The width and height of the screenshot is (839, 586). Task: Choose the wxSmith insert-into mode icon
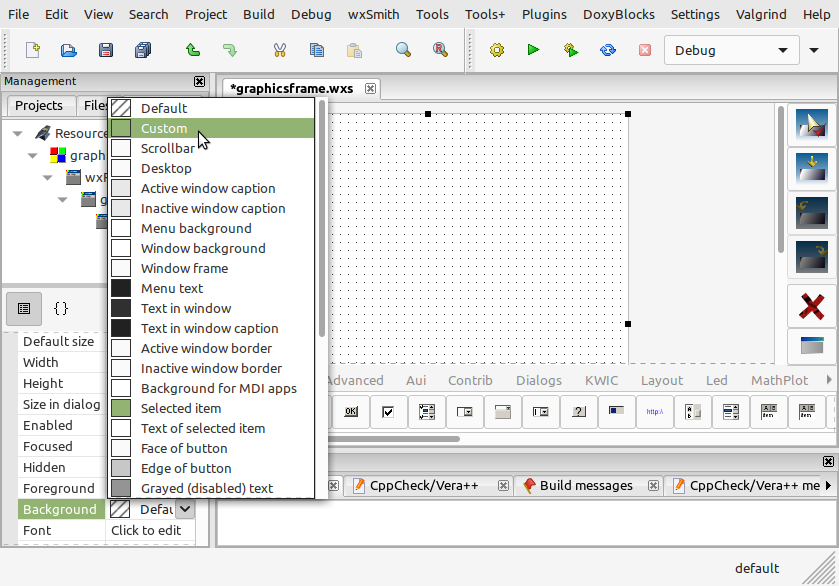812,169
